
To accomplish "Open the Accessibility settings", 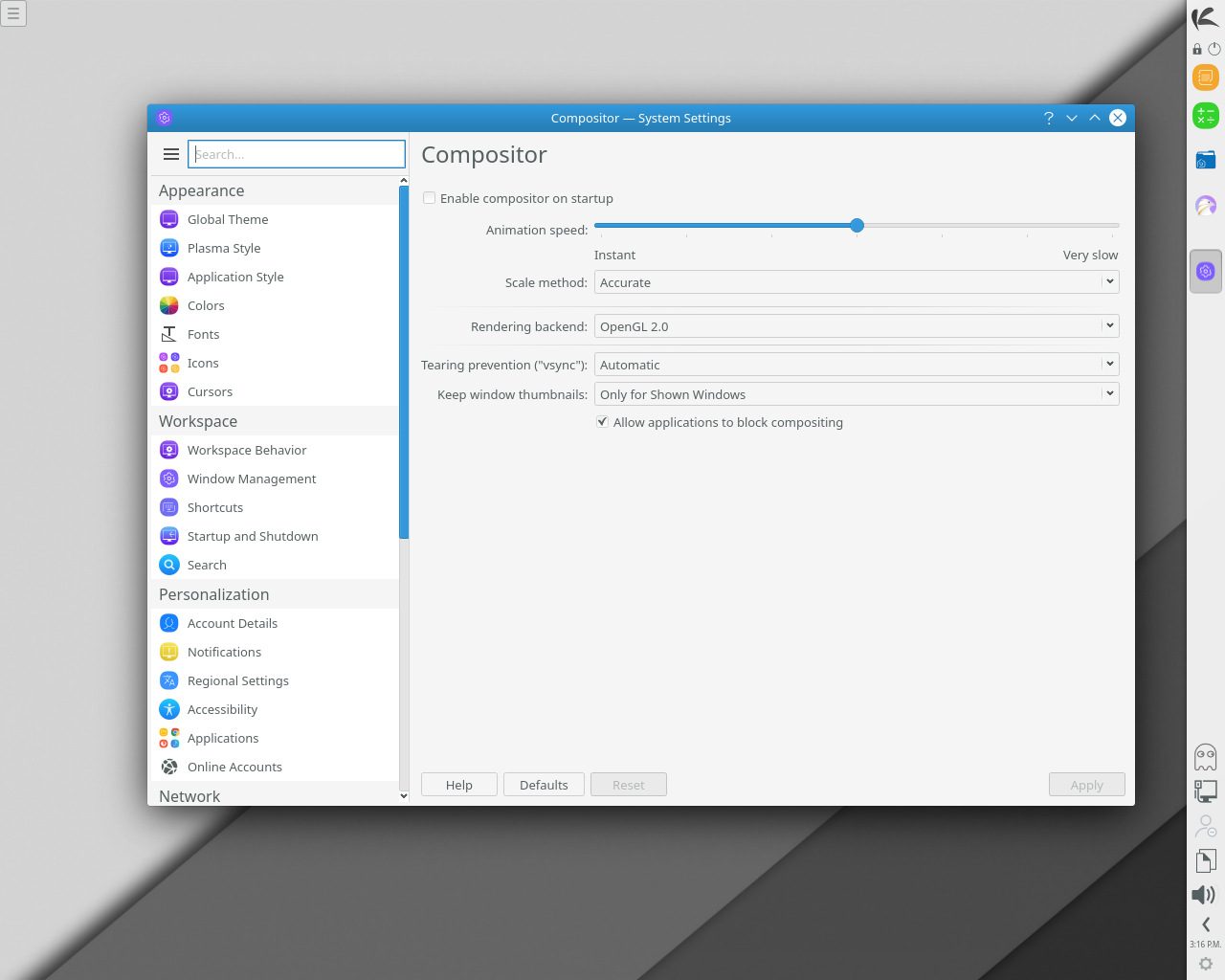I will (274, 709).
